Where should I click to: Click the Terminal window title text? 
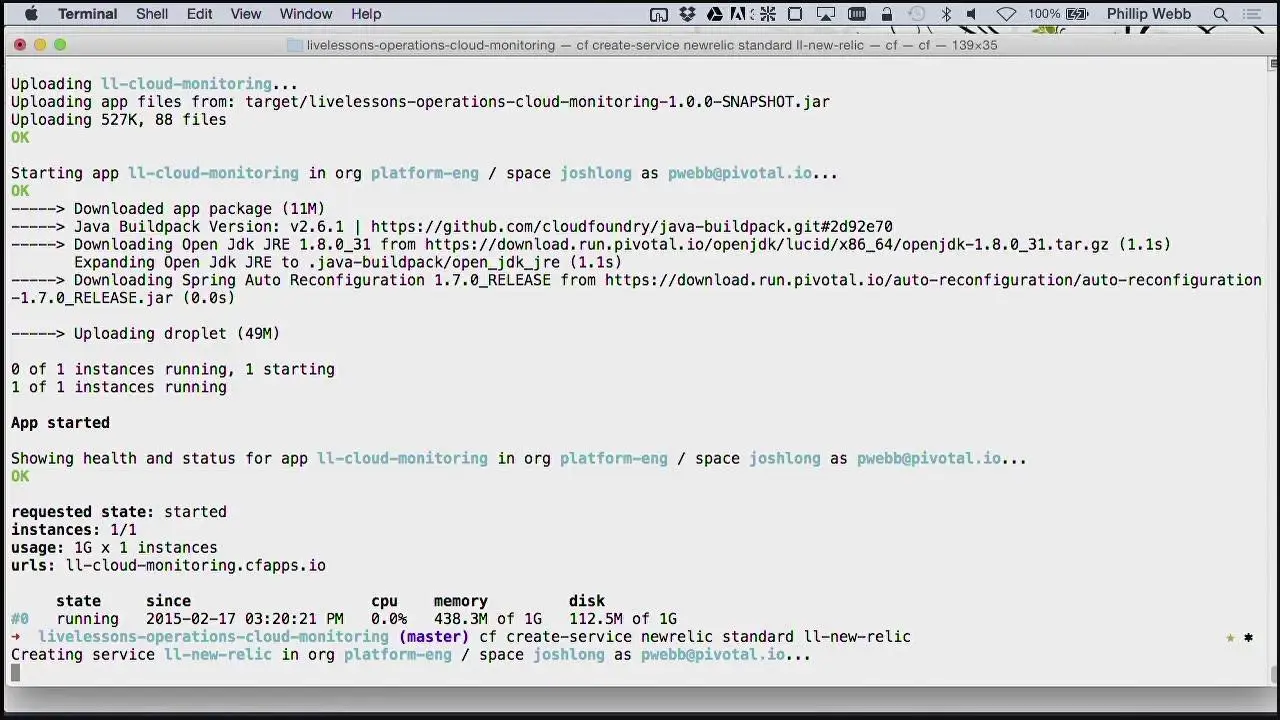652,45
